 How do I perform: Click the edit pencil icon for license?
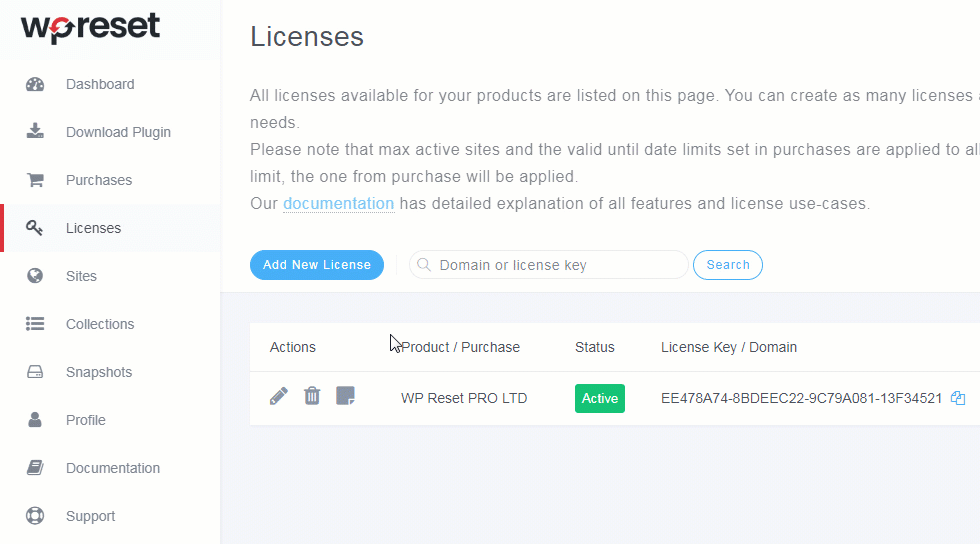(x=279, y=396)
